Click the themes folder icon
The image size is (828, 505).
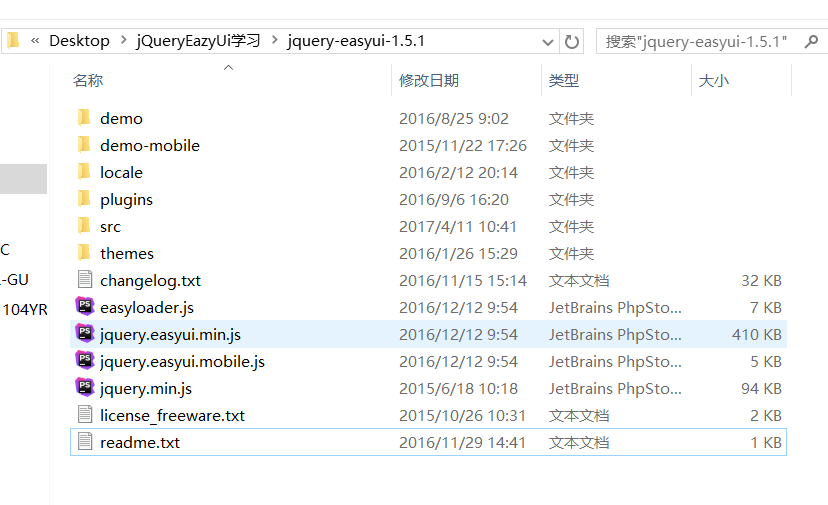[84, 252]
